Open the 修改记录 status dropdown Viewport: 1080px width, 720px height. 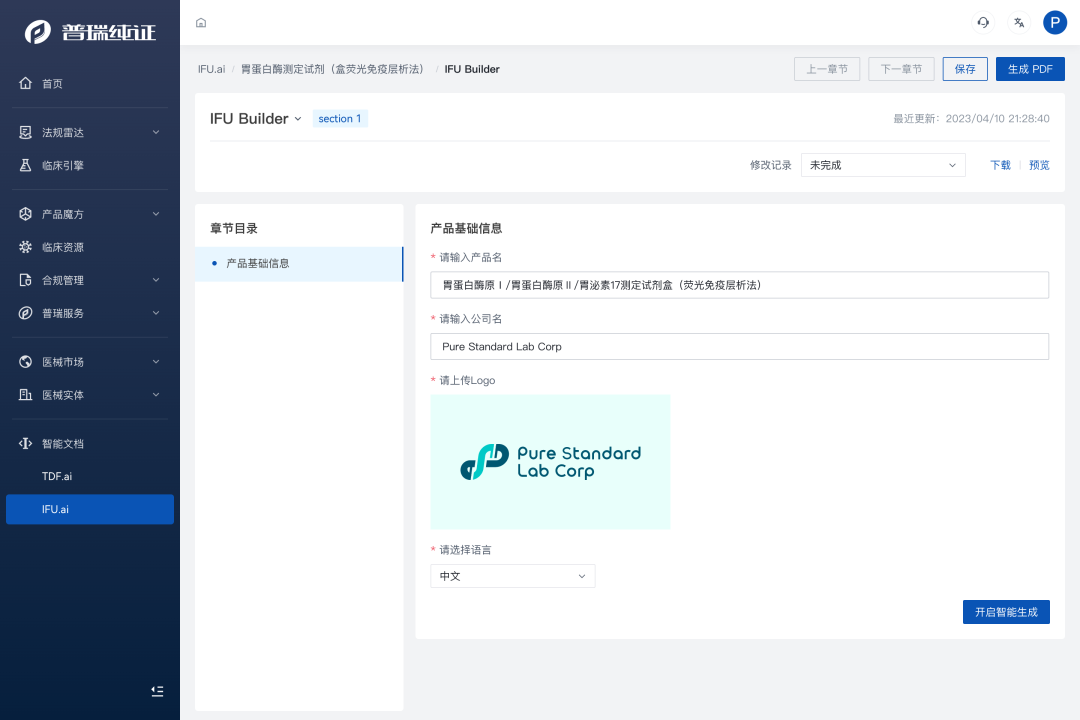tap(882, 165)
